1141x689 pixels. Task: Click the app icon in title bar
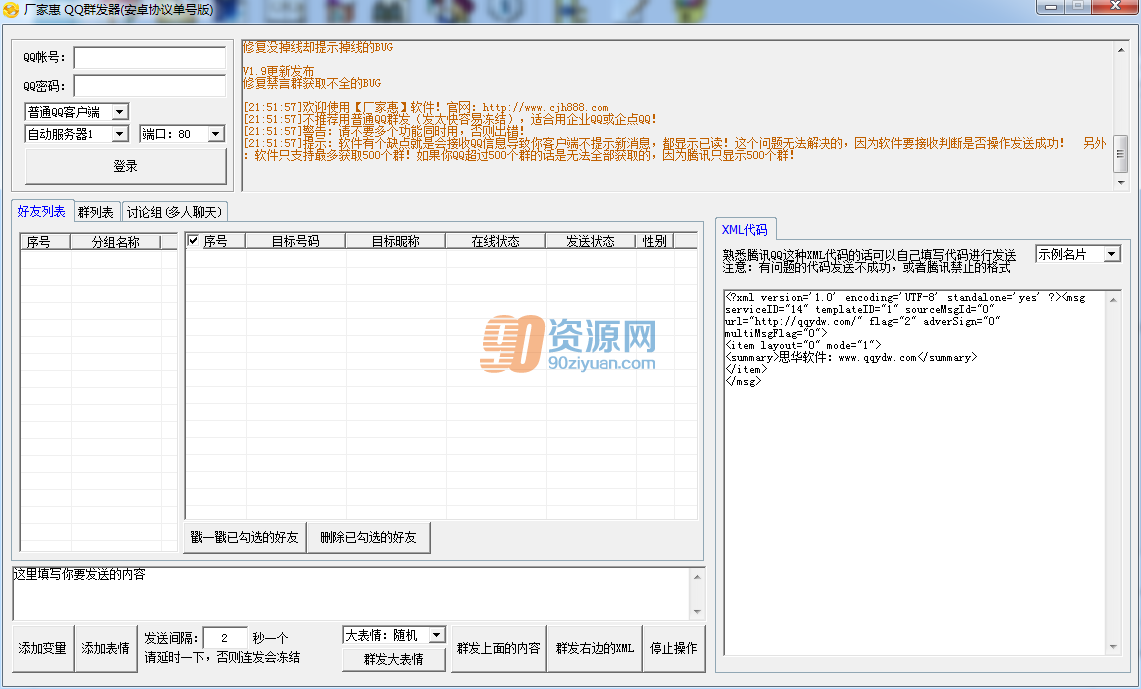pos(10,9)
